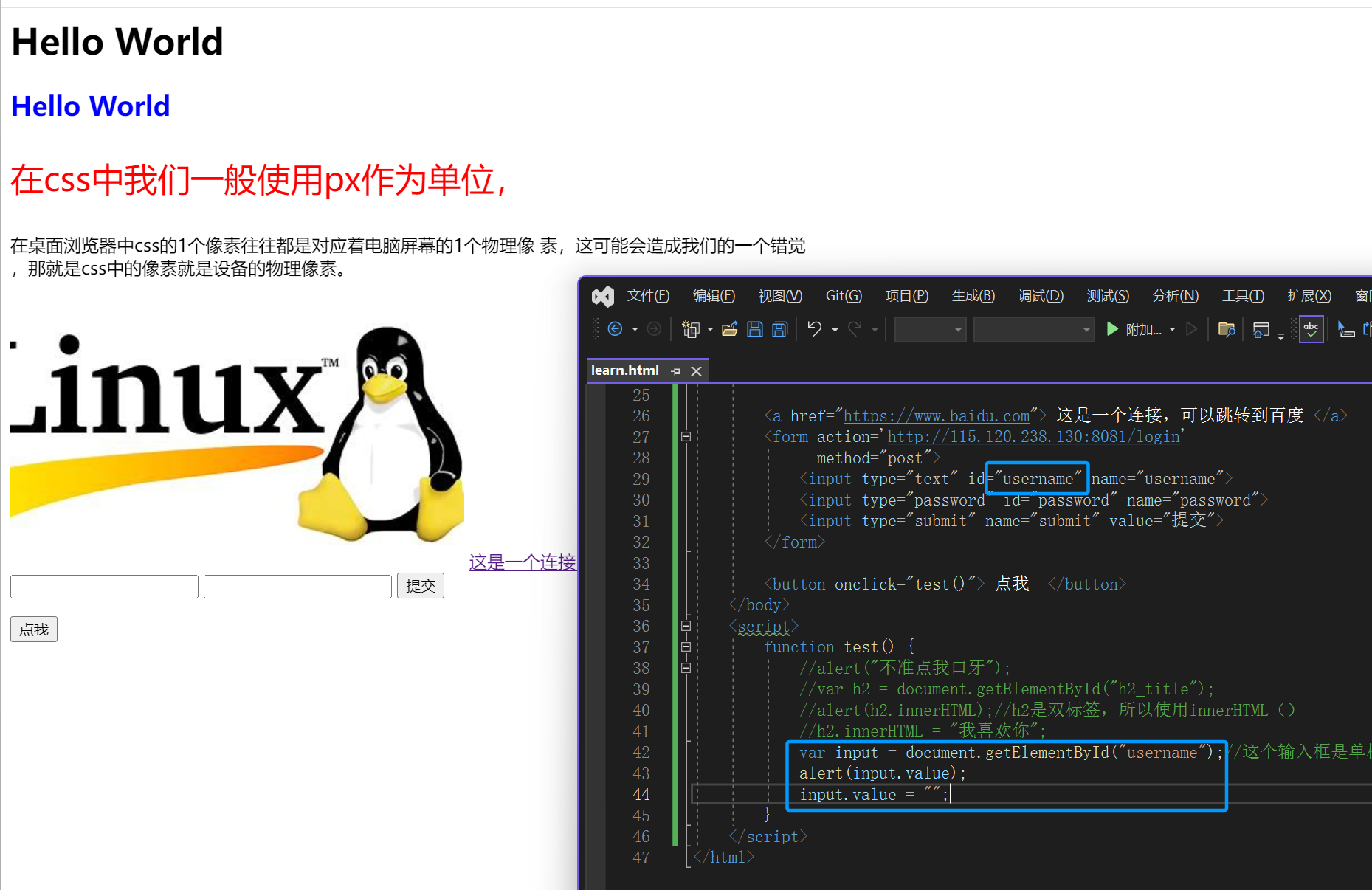Click the 提交 submit button on webpage
The height and width of the screenshot is (890, 1372).
coord(421,586)
